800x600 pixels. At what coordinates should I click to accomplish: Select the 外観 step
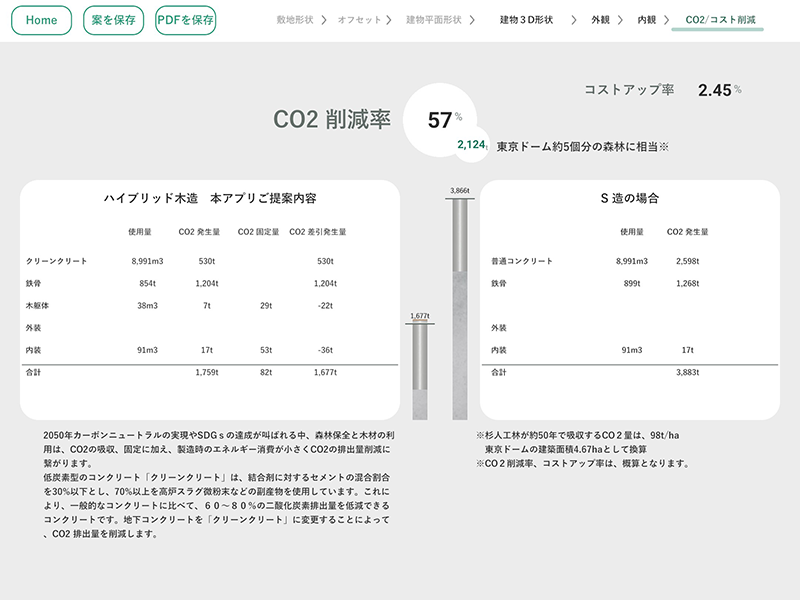pos(598,20)
